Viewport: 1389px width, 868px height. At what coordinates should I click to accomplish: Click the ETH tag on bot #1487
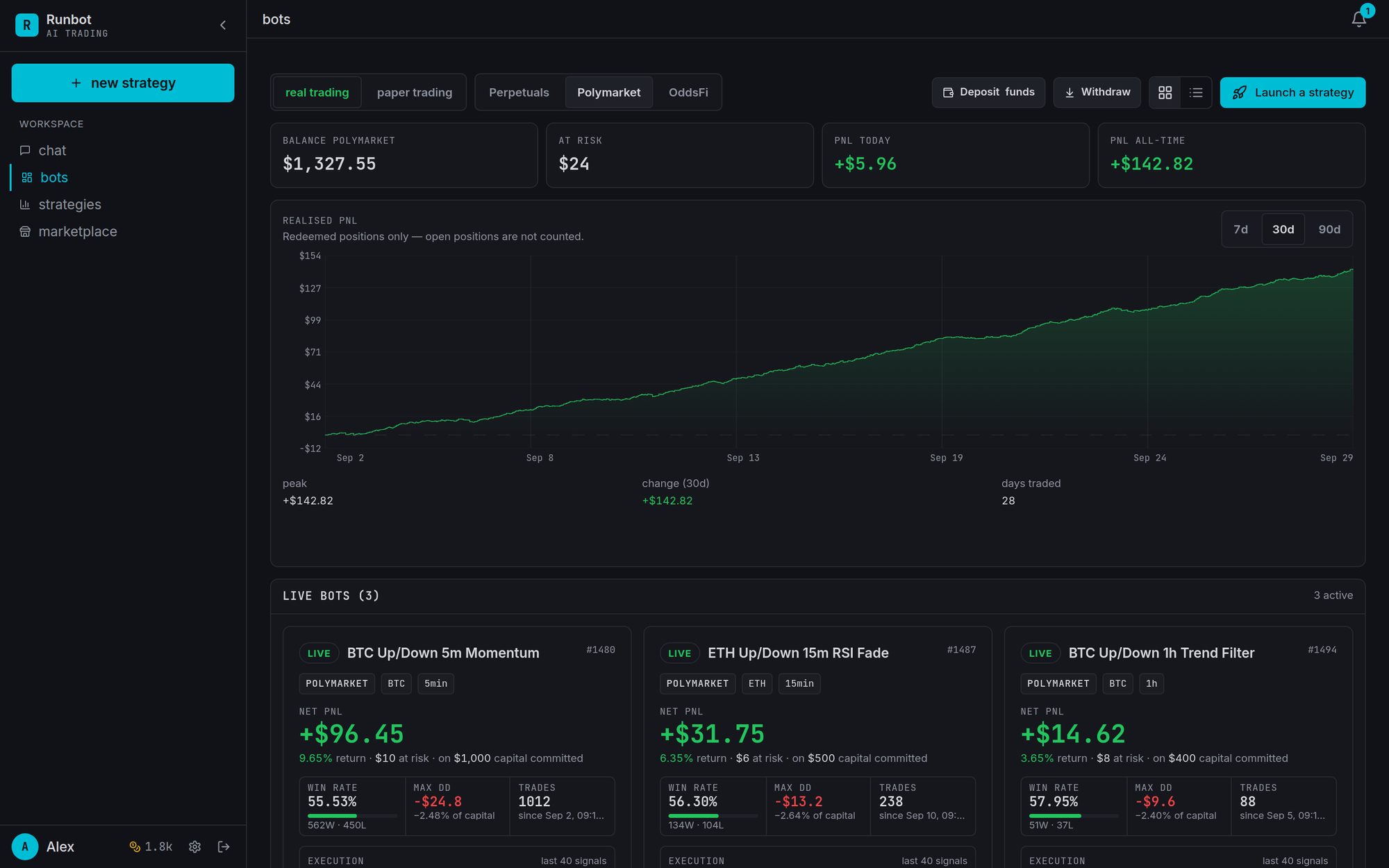(757, 683)
